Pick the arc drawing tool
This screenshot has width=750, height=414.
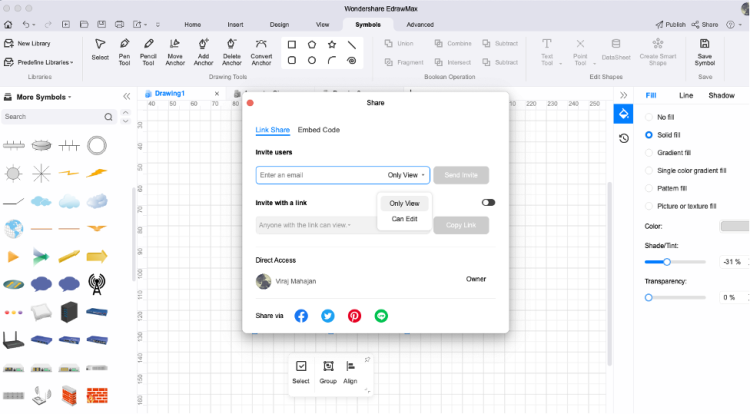[x=332, y=60]
